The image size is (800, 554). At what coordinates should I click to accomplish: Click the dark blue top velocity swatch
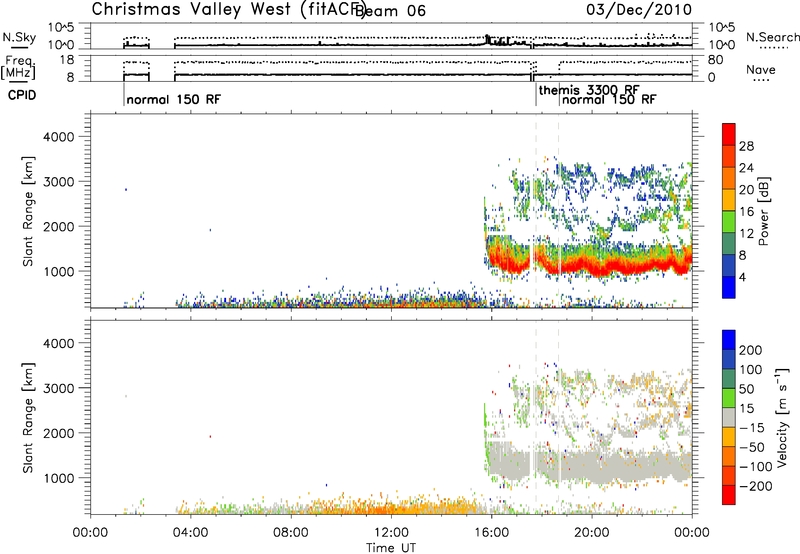tap(729, 340)
